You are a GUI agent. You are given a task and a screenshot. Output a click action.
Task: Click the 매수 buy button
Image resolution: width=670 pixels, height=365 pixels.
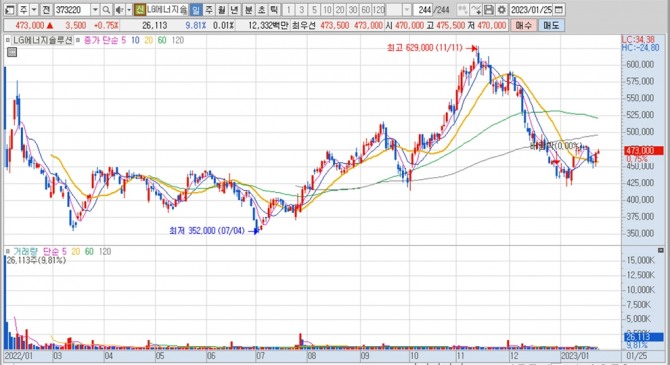click(523, 25)
